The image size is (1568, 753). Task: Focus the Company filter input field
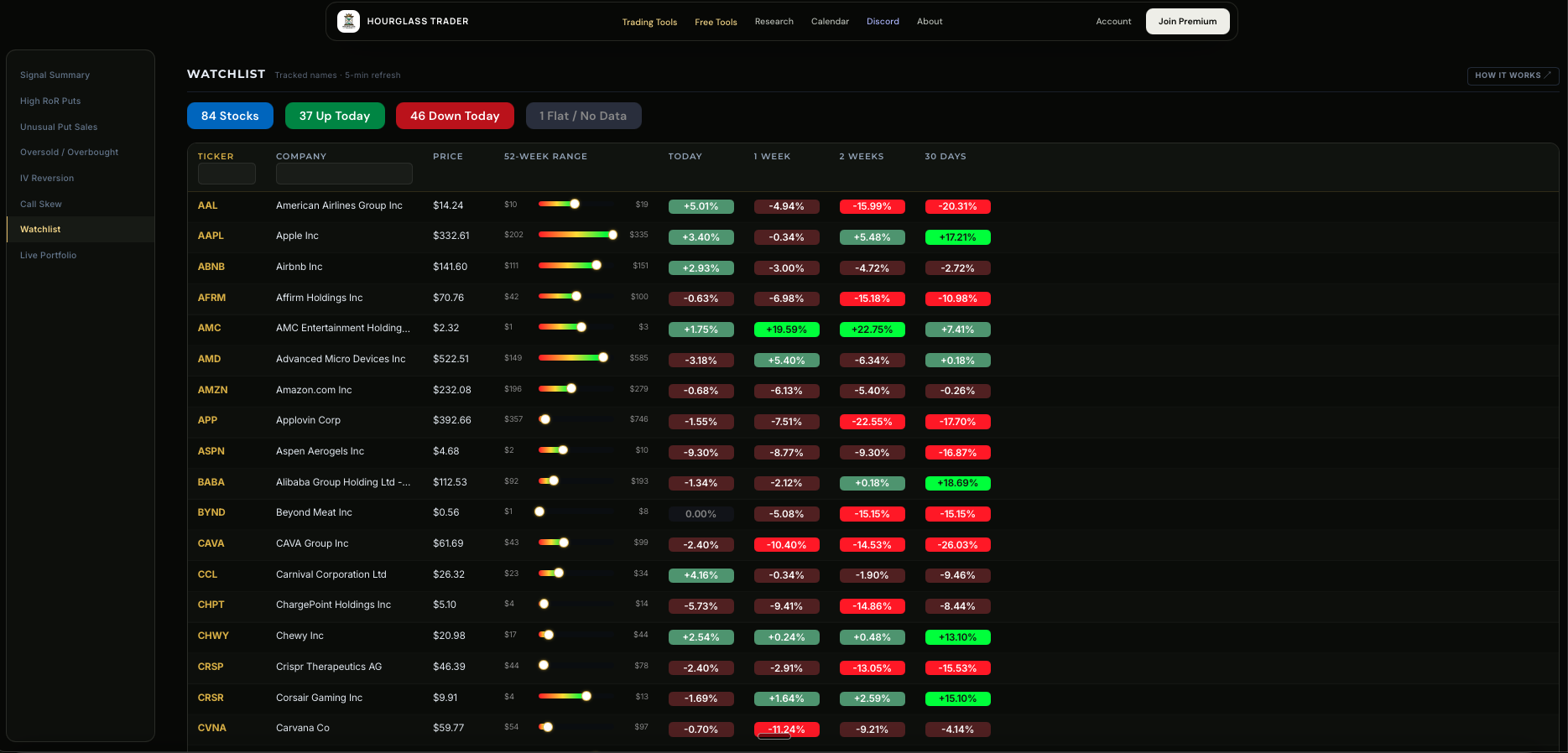344,174
